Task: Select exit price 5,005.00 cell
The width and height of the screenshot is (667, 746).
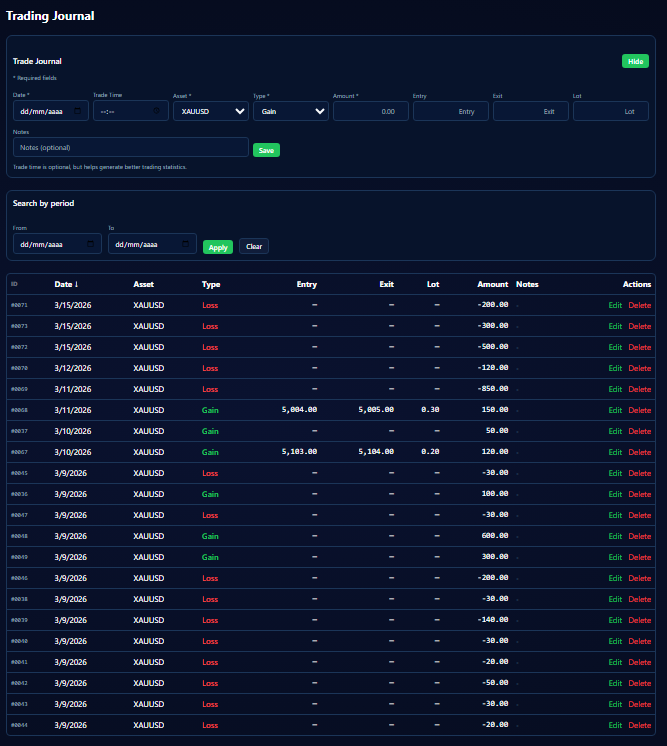Action: coord(376,409)
